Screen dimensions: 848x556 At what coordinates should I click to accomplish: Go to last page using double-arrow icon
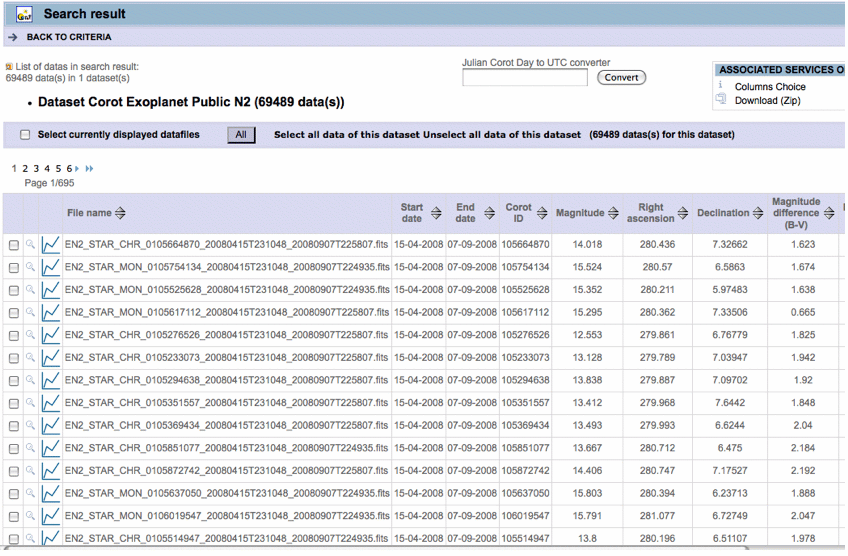click(90, 169)
